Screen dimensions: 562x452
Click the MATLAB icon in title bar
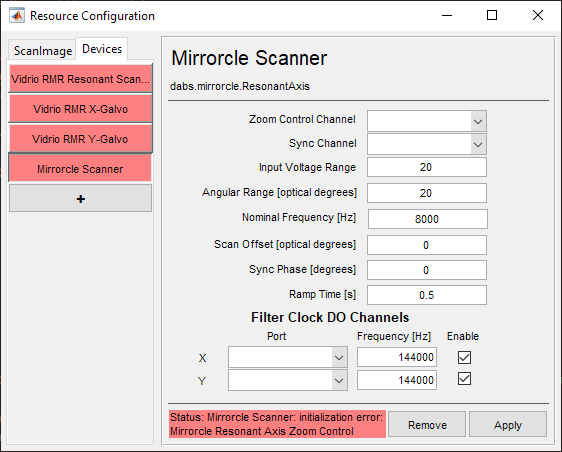tap(17, 15)
